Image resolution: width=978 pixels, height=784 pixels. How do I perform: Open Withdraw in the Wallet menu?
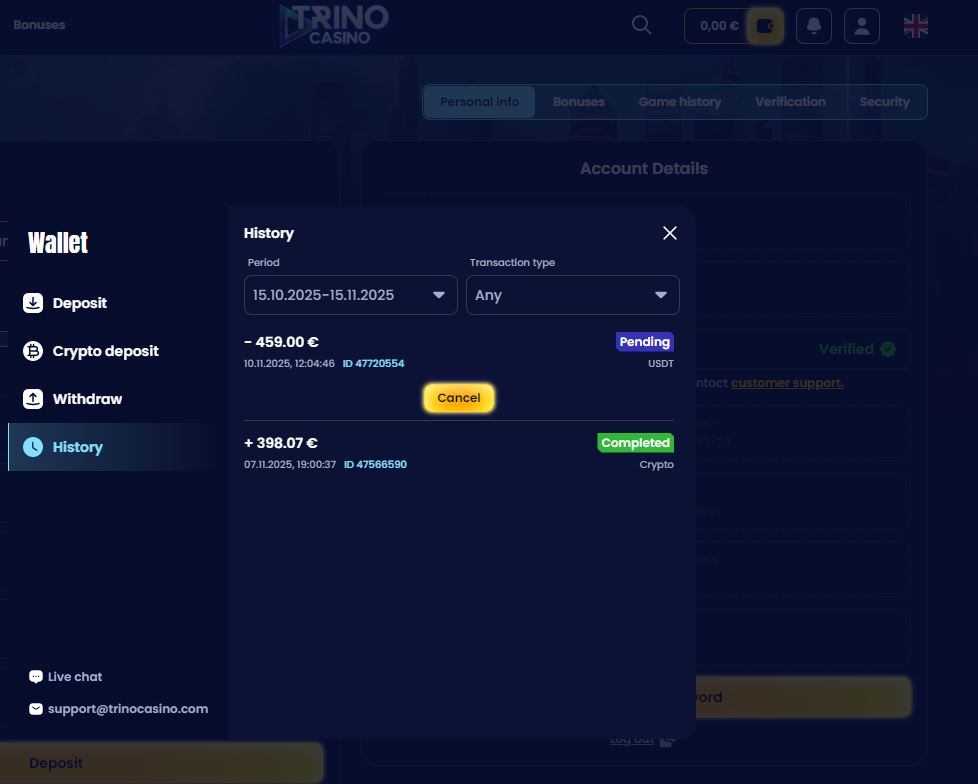87,399
